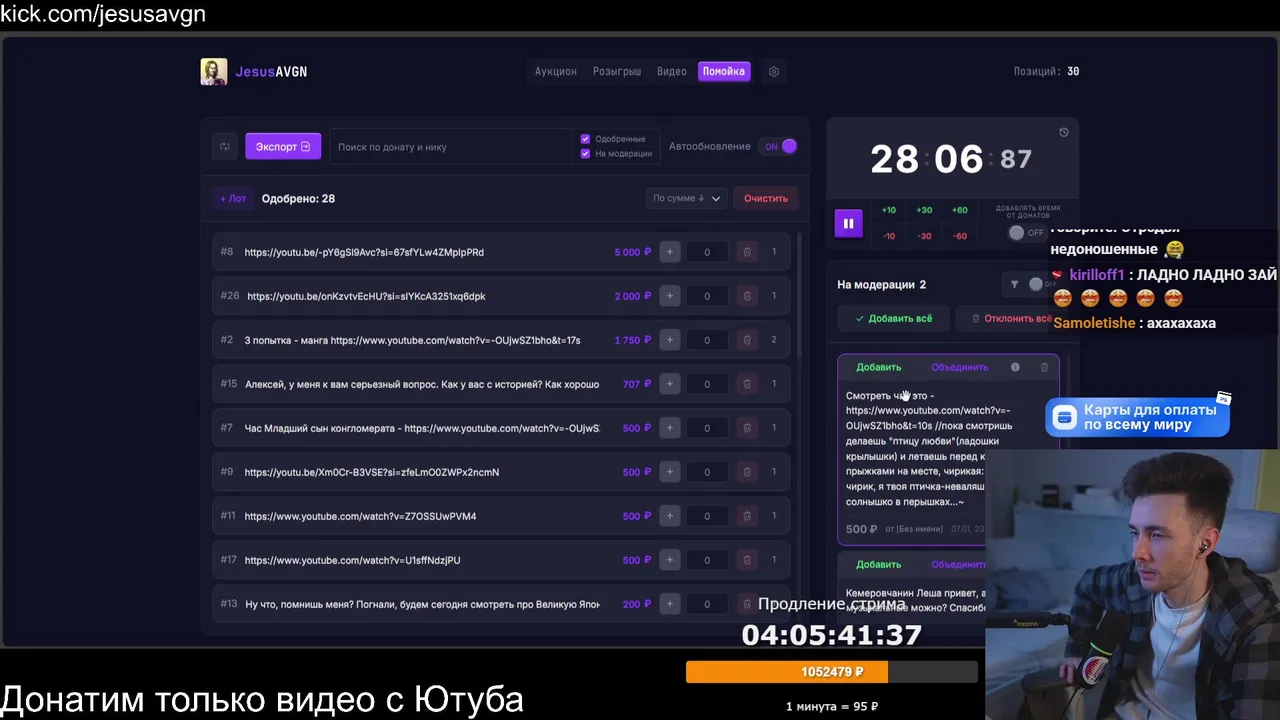Click the lot #9 youtu.be link text
Screen dimensions: 1280x720
coord(372,472)
